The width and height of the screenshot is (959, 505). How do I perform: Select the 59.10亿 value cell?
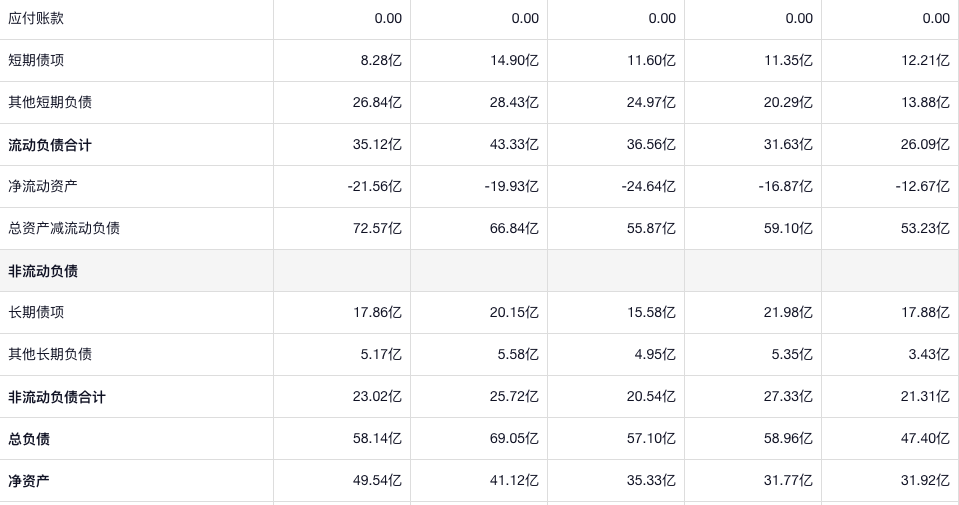coord(788,228)
